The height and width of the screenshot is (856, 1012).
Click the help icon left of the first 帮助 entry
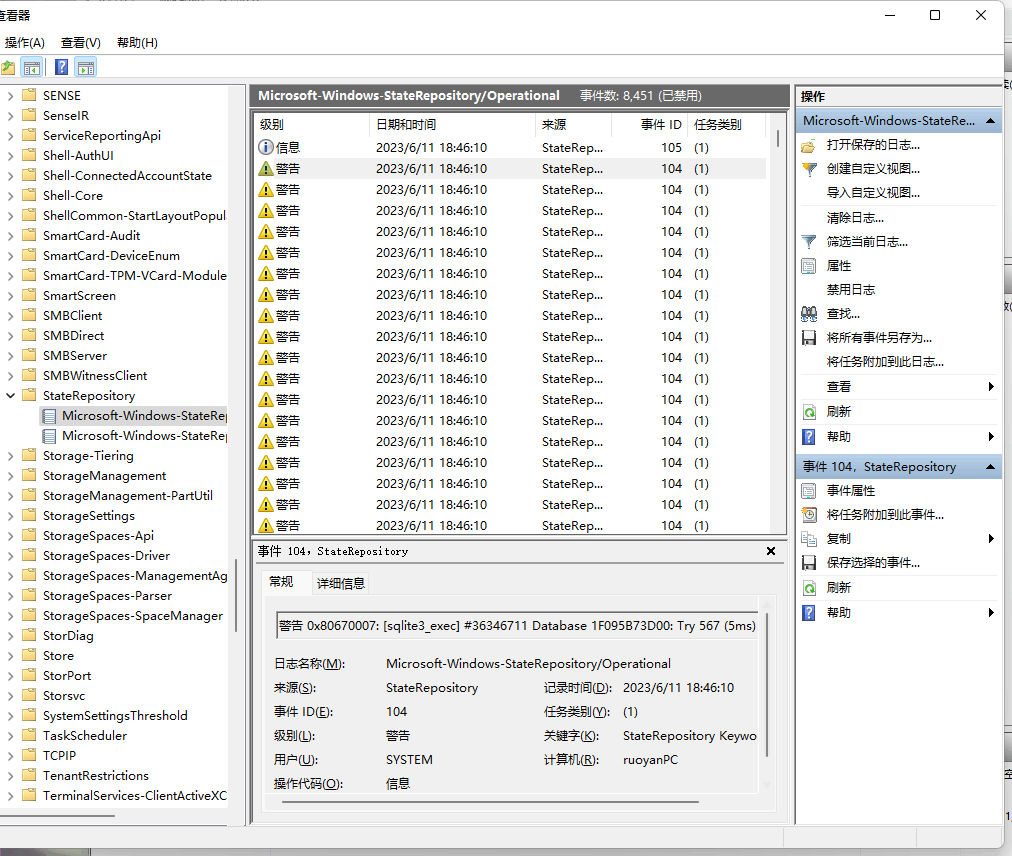tap(809, 437)
